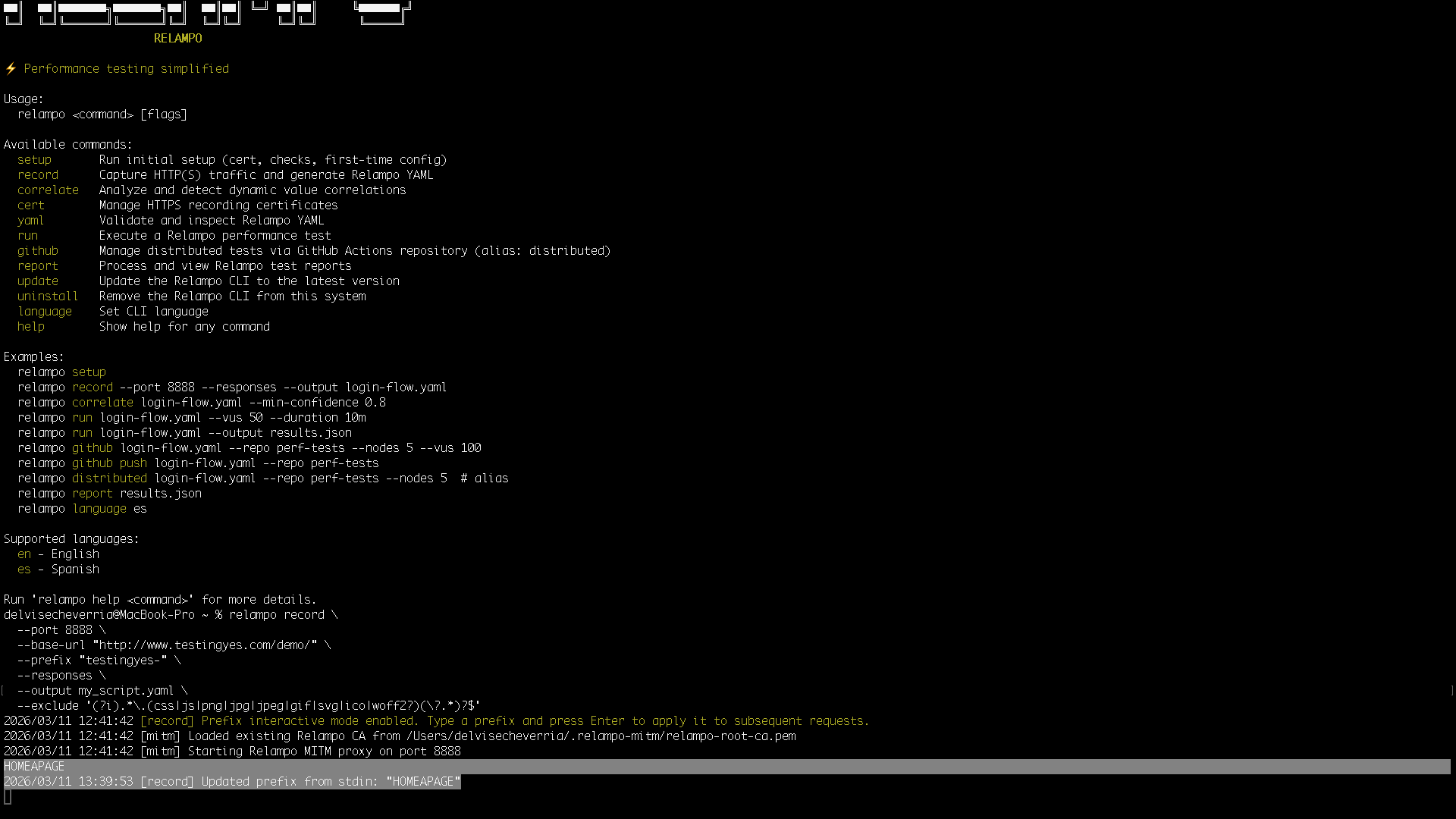Click the report command entry
Viewport: 1456px width, 819px height.
[38, 265]
